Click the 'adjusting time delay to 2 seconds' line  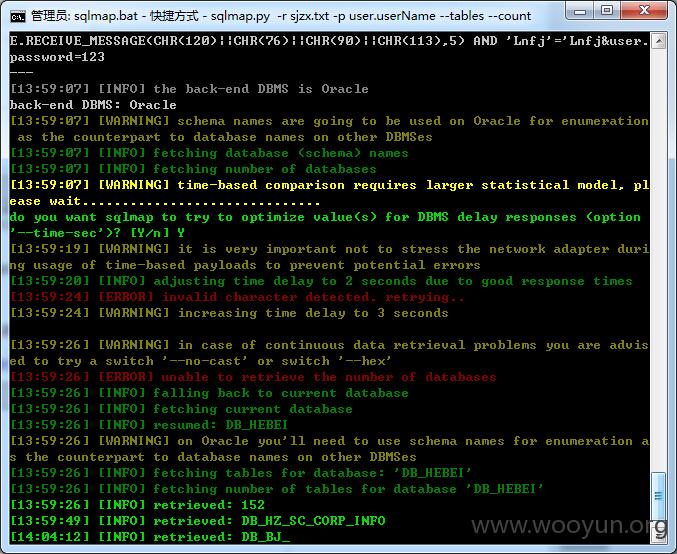321,281
